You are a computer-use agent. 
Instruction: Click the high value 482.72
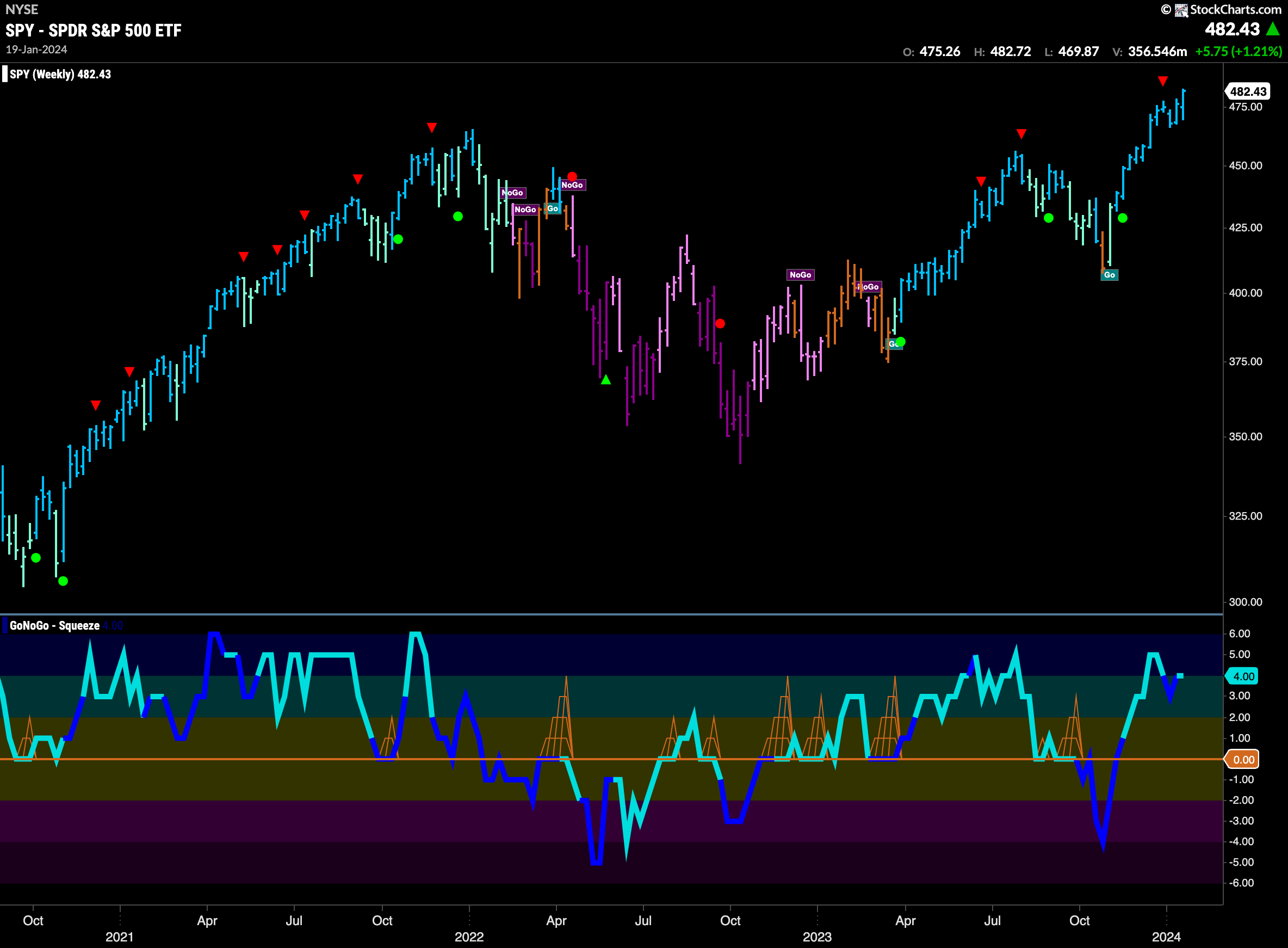point(1010,52)
